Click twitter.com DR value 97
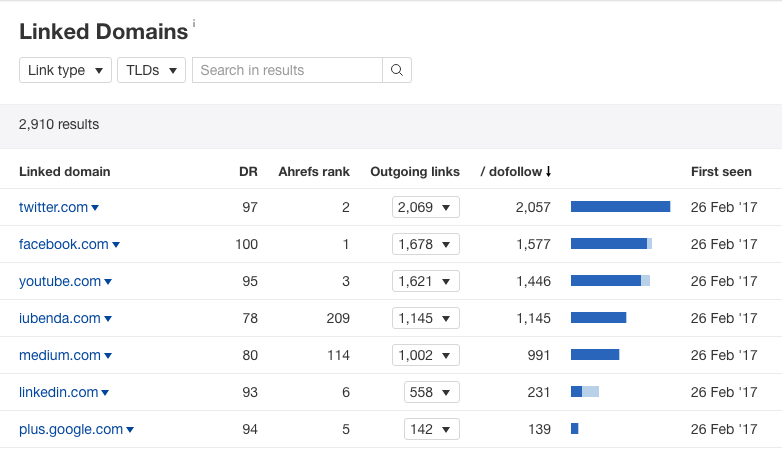Image resolution: width=782 pixels, height=449 pixels. (250, 207)
